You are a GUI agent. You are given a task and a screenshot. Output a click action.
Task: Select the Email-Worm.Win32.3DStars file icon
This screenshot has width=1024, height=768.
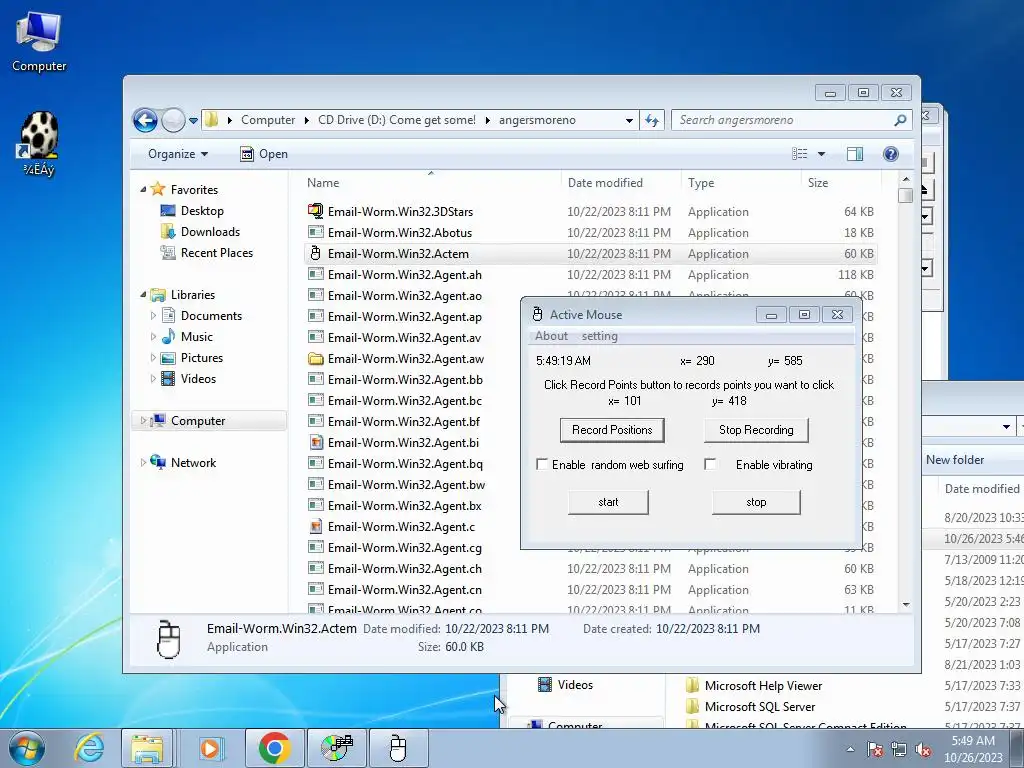point(315,211)
